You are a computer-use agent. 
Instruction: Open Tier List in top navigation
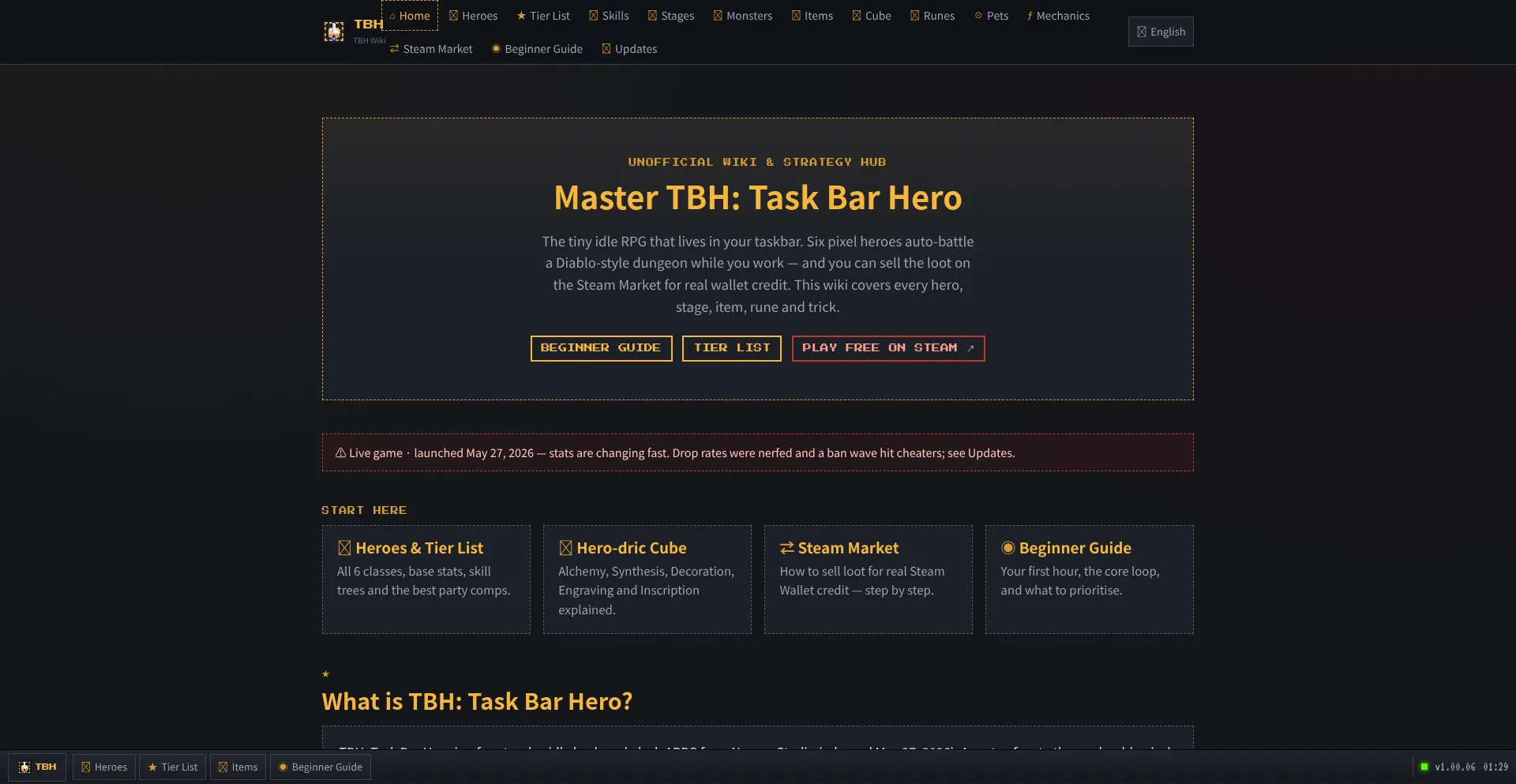click(x=543, y=16)
